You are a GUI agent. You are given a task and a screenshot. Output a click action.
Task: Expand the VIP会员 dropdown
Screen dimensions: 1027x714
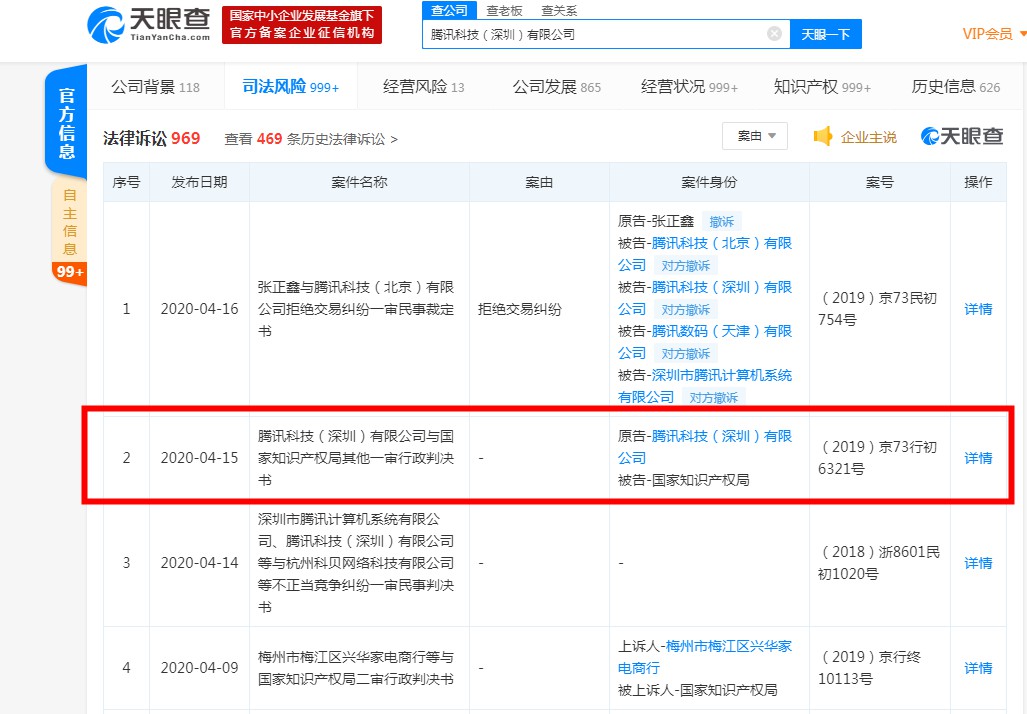[994, 34]
